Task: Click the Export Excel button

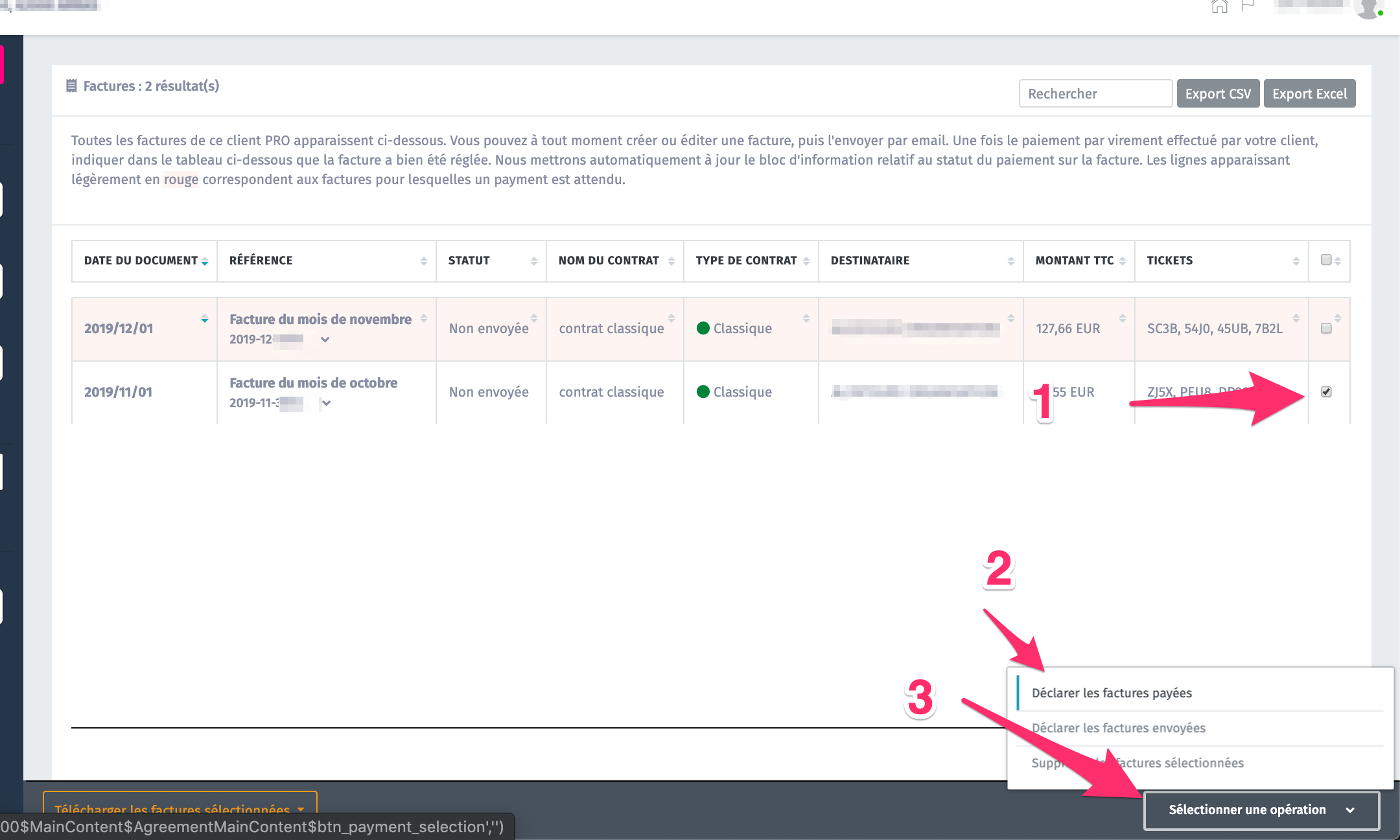Action: point(1309,94)
